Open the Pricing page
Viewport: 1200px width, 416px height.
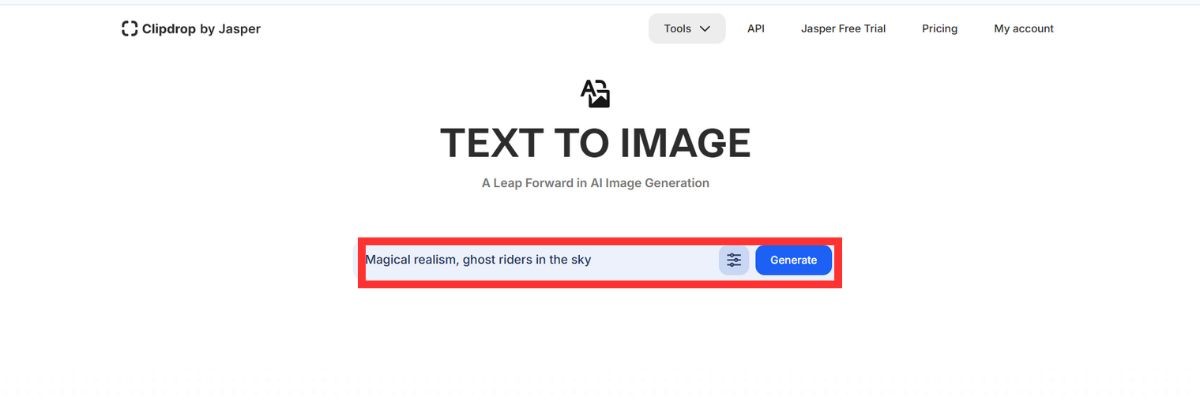coord(940,29)
